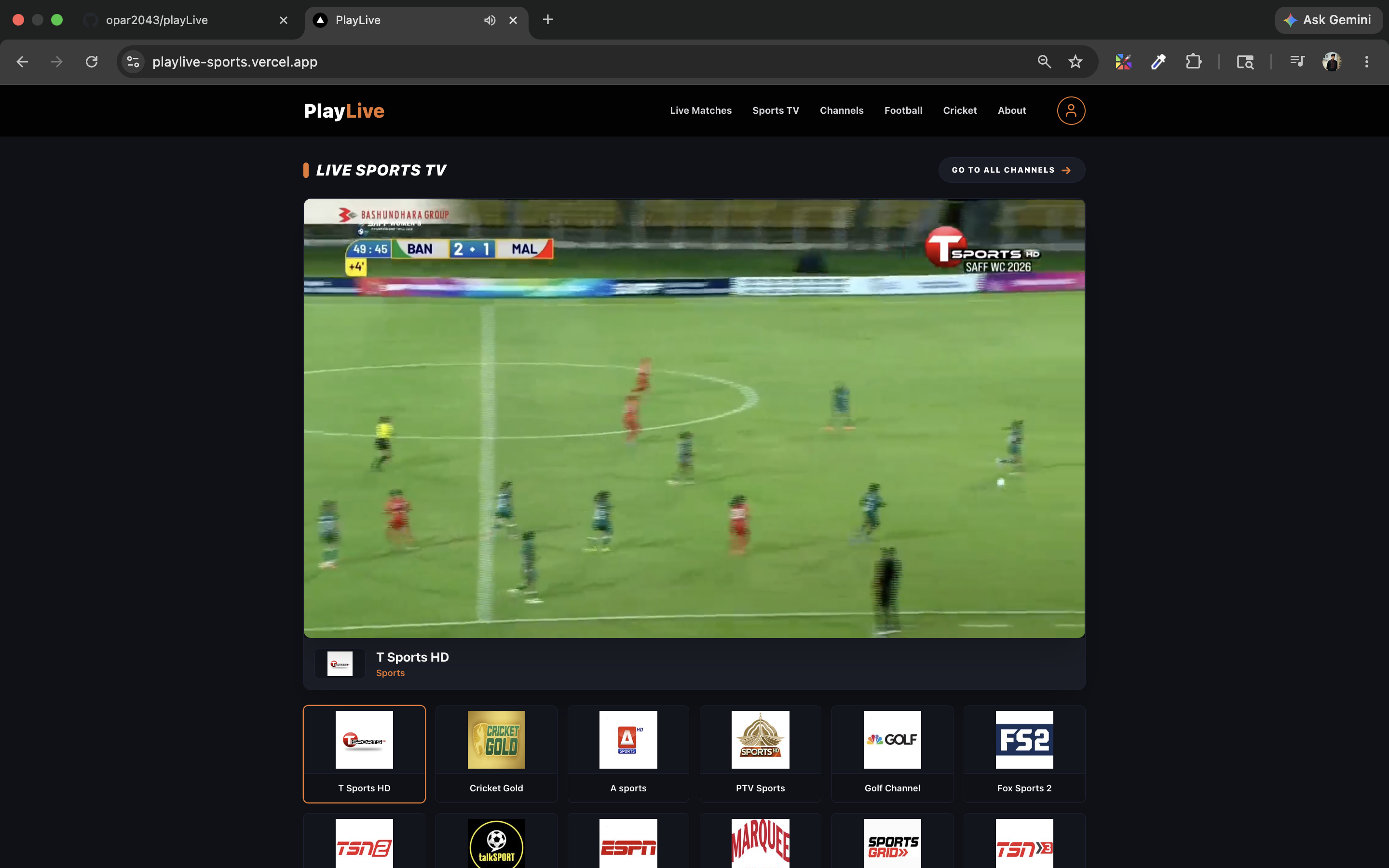Open the media controls icon

coord(1297,61)
